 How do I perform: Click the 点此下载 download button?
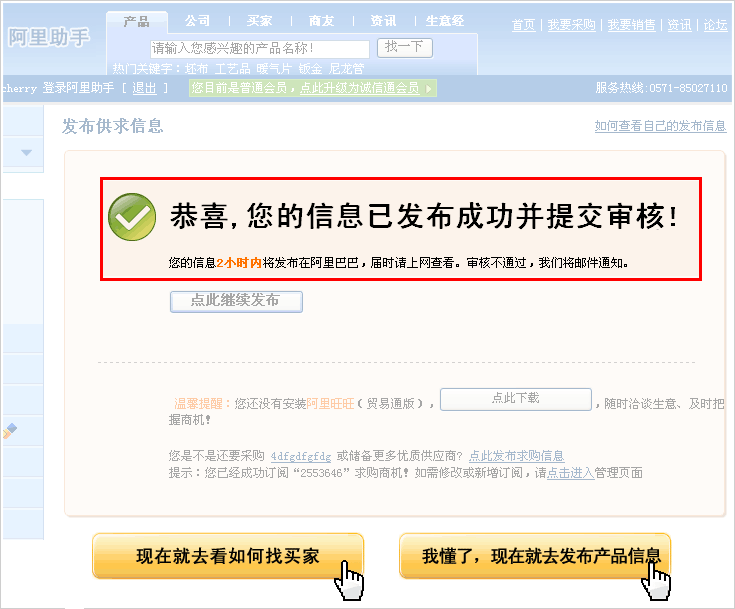tap(516, 399)
